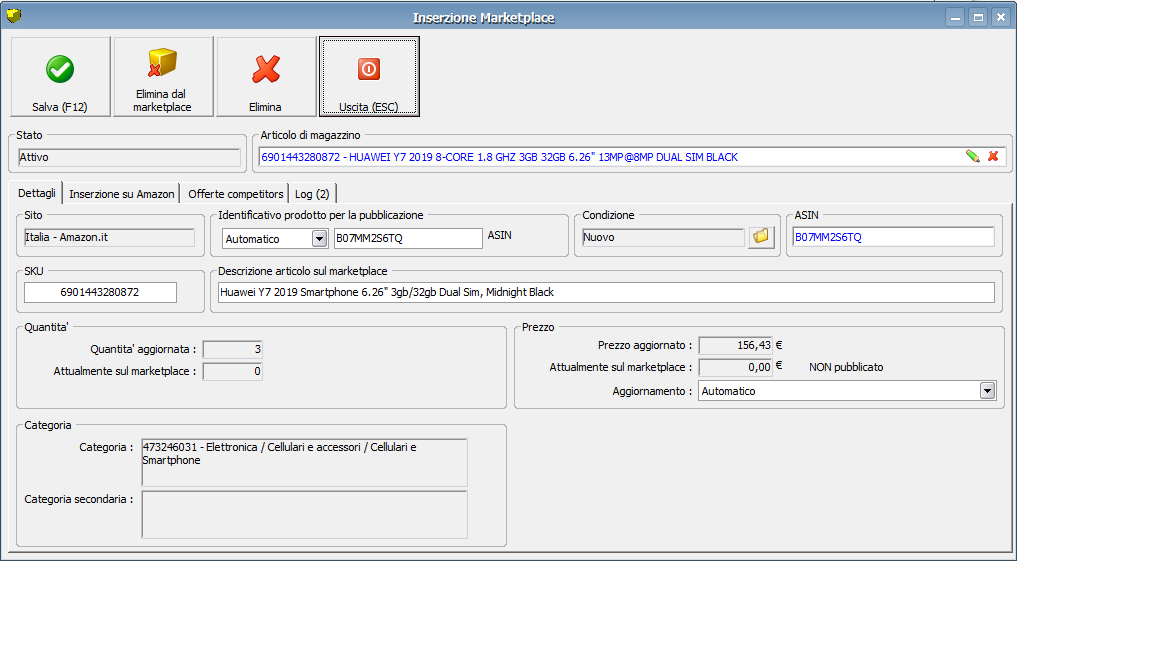Remove warehouse article with small red X
The width and height of the screenshot is (1152, 648).
[x=993, y=156]
